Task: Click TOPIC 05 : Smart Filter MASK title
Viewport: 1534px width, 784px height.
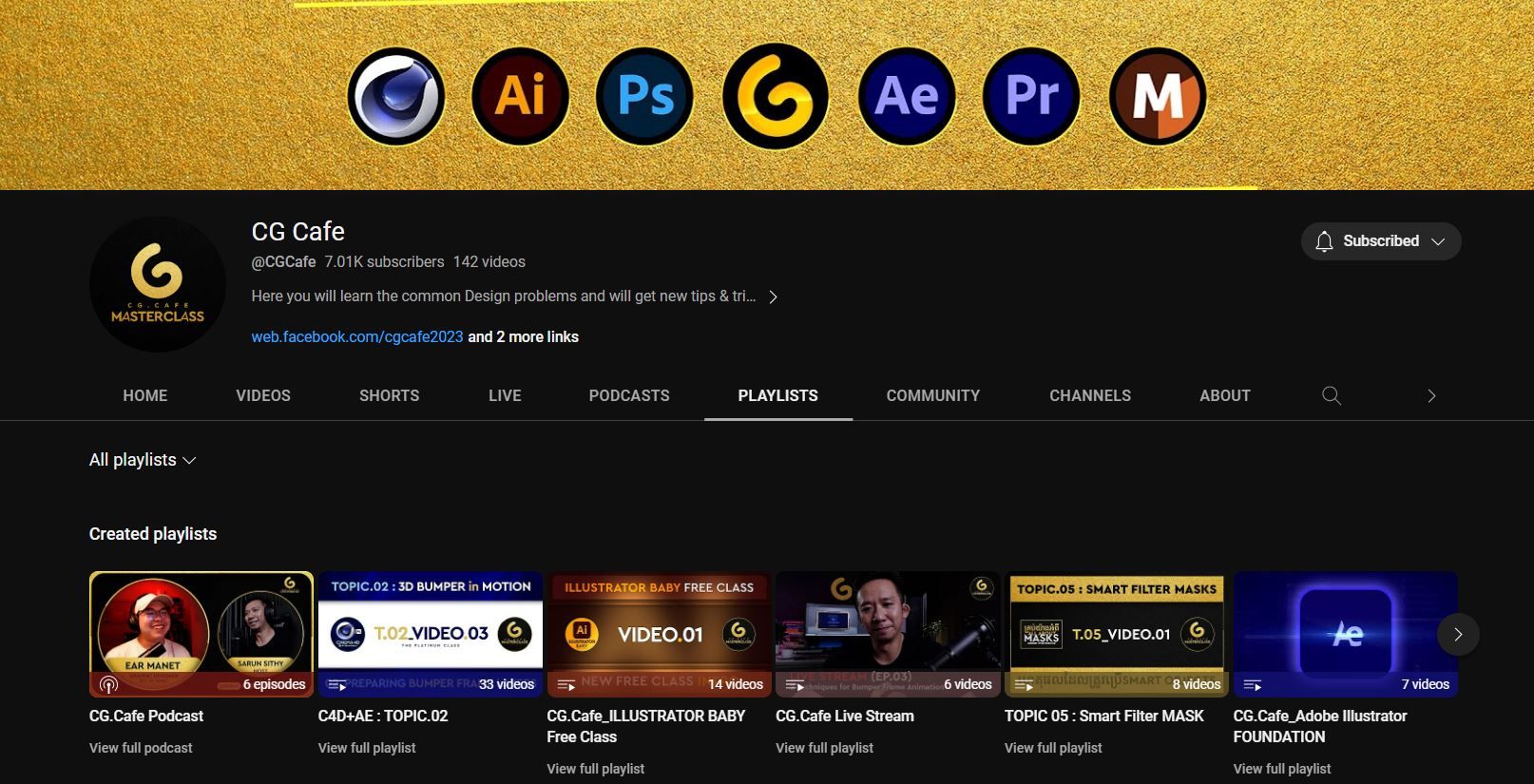Action: tap(1104, 716)
